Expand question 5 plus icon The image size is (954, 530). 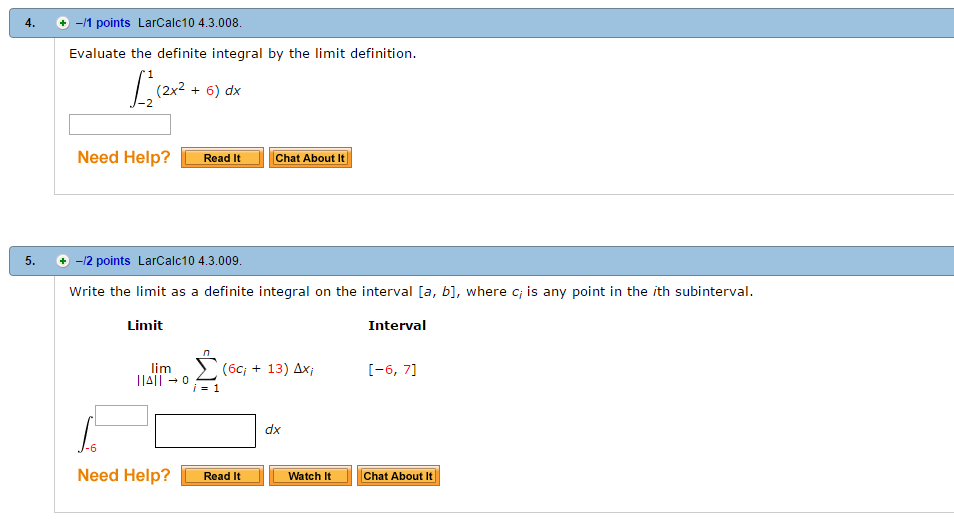tap(63, 261)
